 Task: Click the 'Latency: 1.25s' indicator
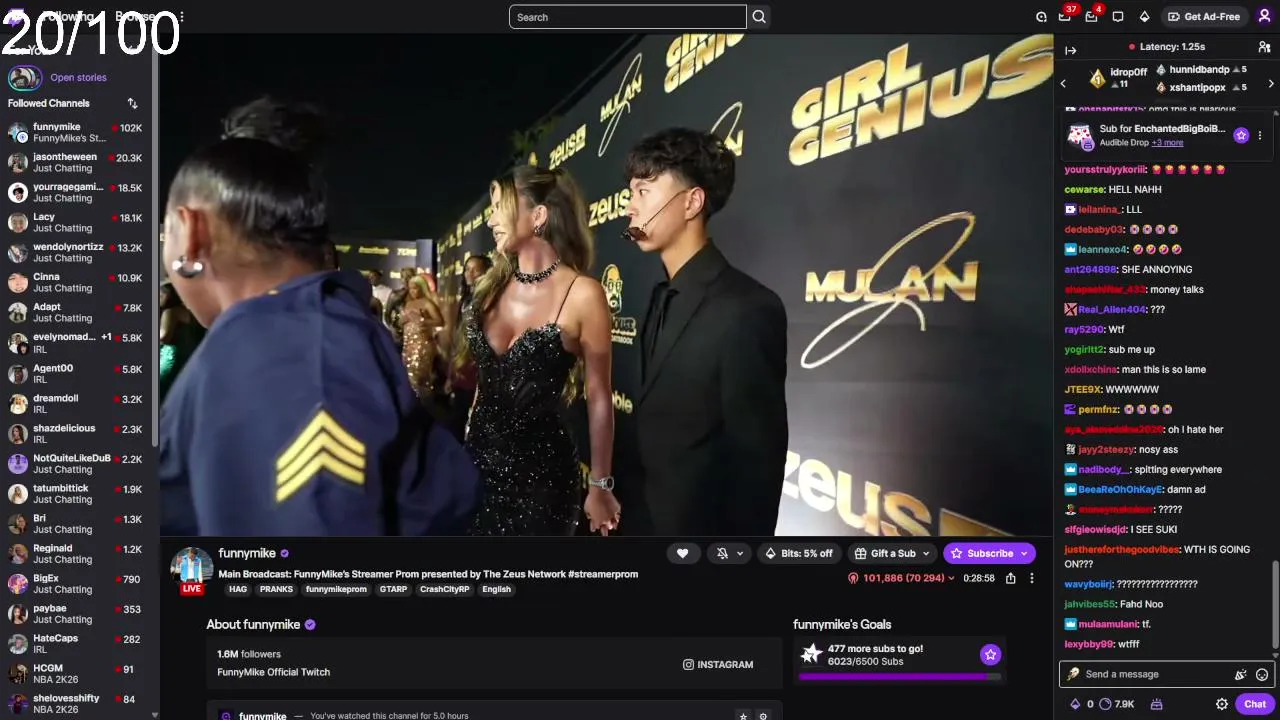click(1166, 47)
